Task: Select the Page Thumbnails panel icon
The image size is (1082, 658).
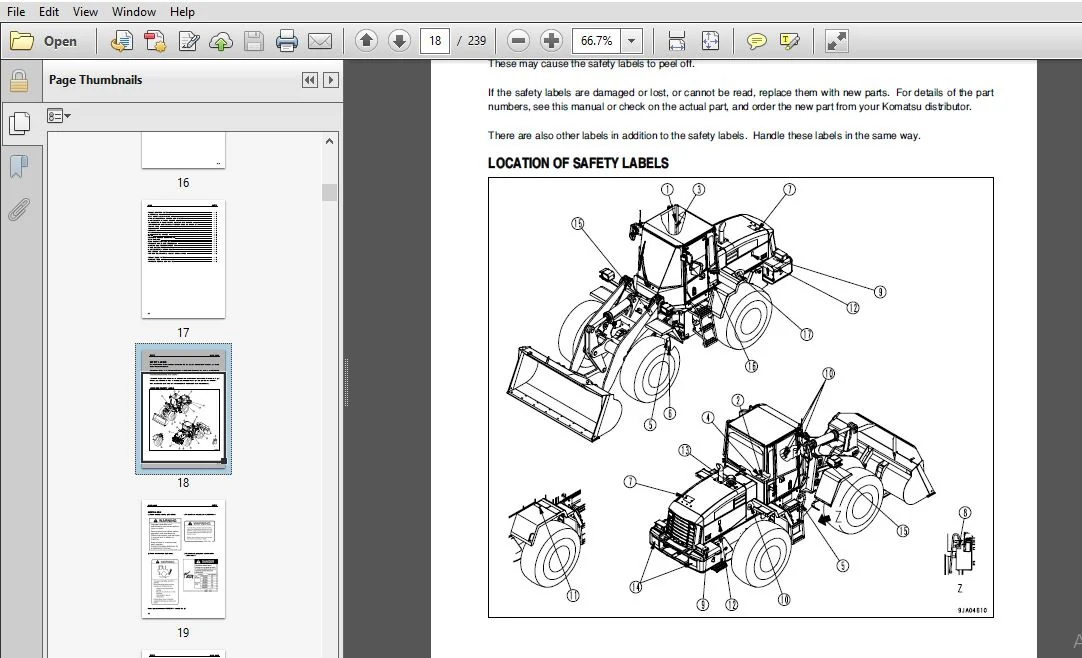Action: click(19, 123)
